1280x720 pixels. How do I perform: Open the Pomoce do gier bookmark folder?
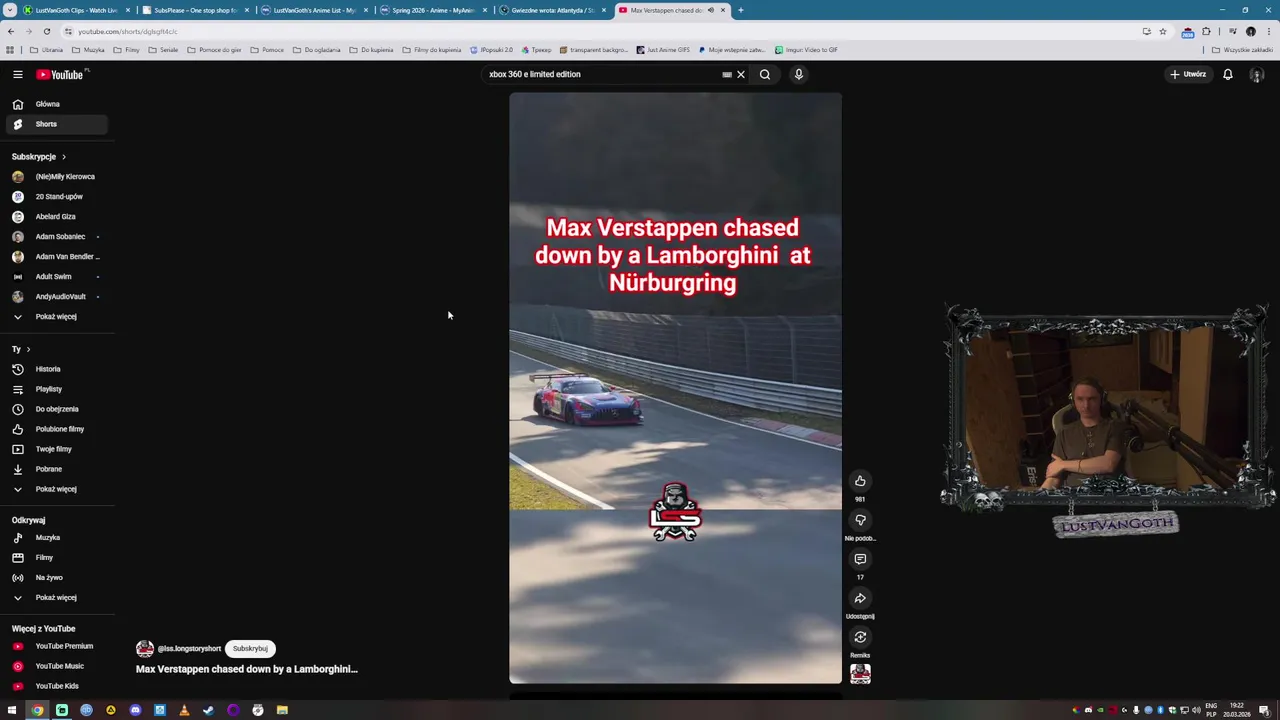214,49
